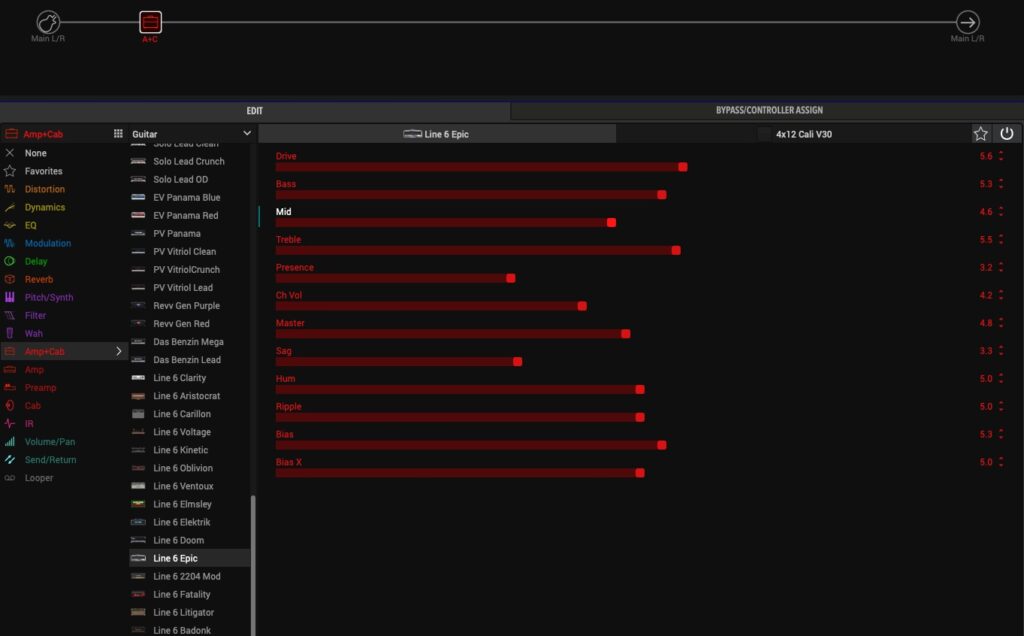Toggle the block bypass power button
The image size is (1024, 636).
tap(1007, 134)
